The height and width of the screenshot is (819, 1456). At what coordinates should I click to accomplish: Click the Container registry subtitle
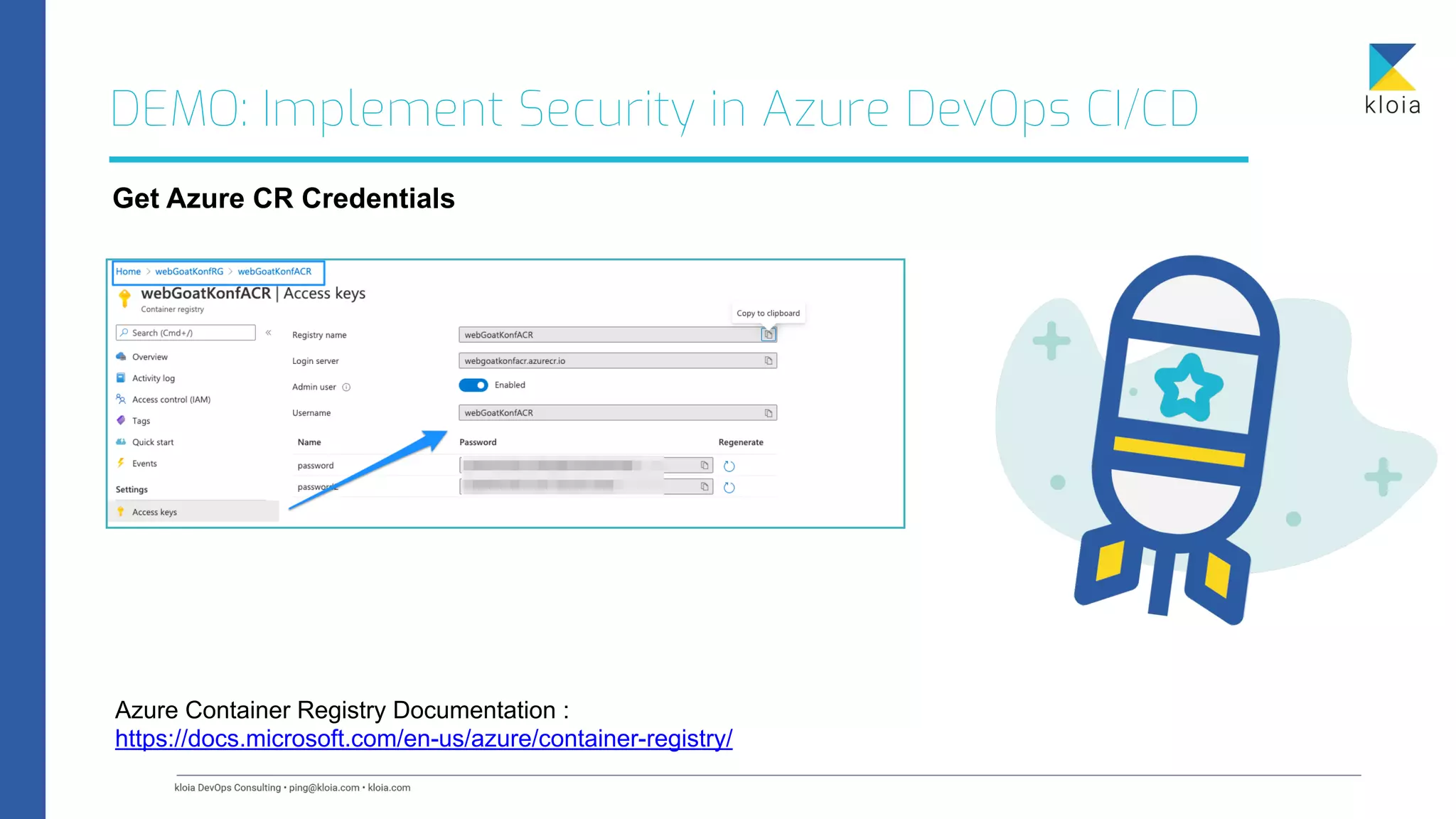(172, 309)
